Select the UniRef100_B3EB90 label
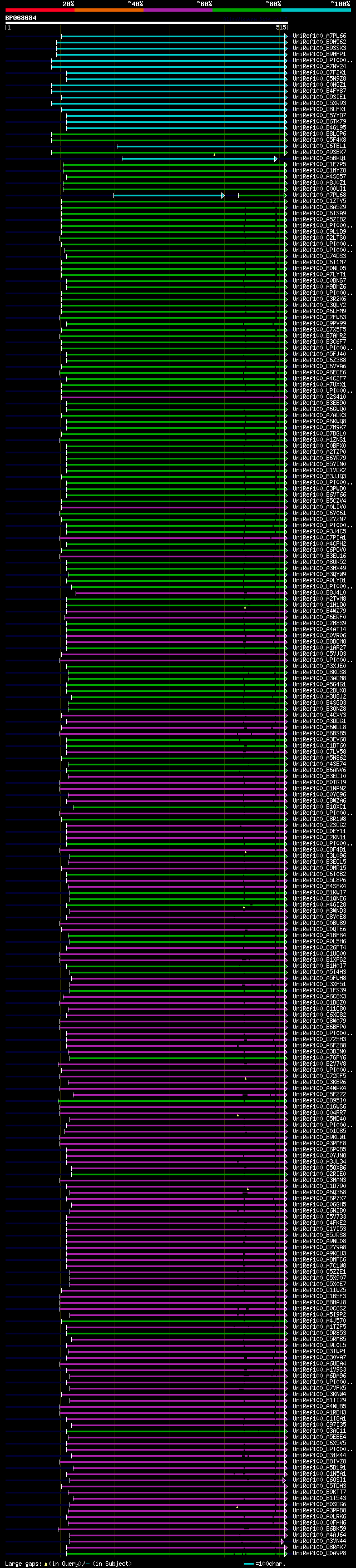The width and height of the screenshot is (356, 1568). coord(319,403)
